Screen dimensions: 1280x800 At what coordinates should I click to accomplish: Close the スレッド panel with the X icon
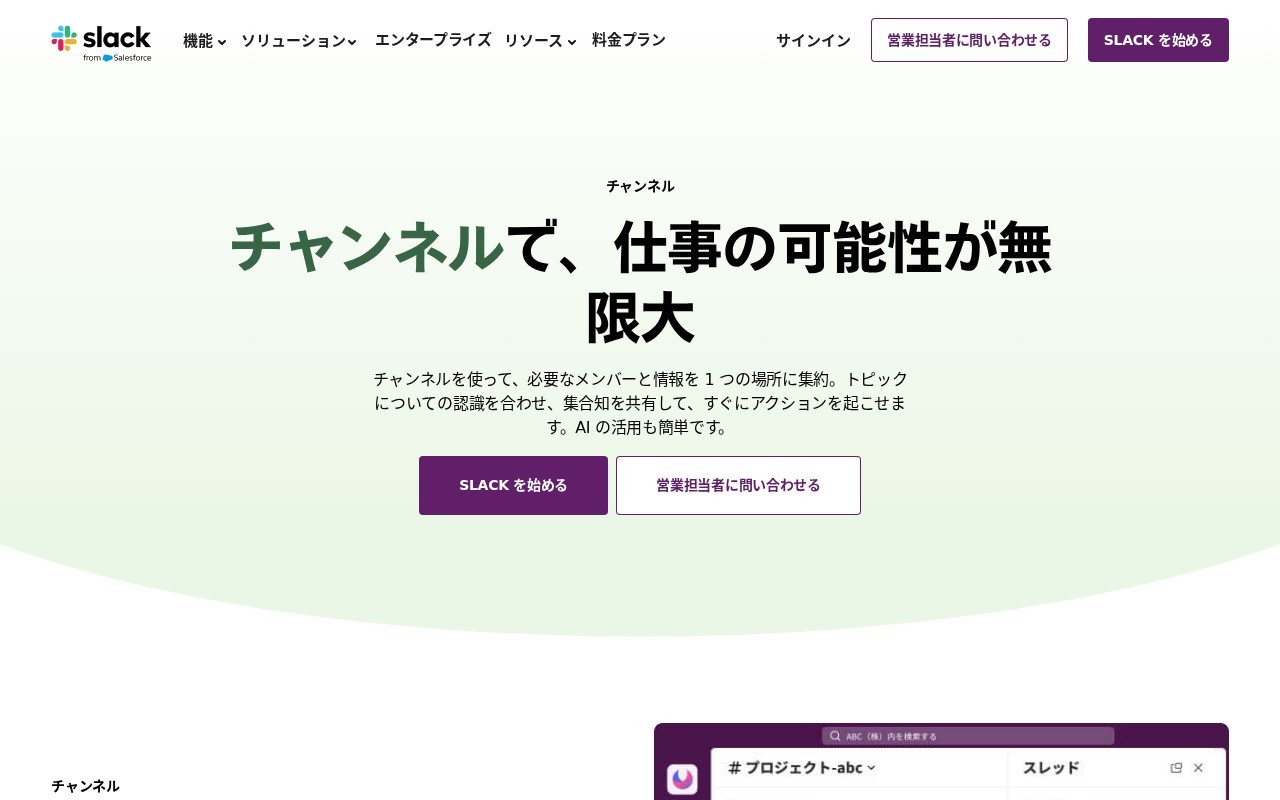(1198, 768)
